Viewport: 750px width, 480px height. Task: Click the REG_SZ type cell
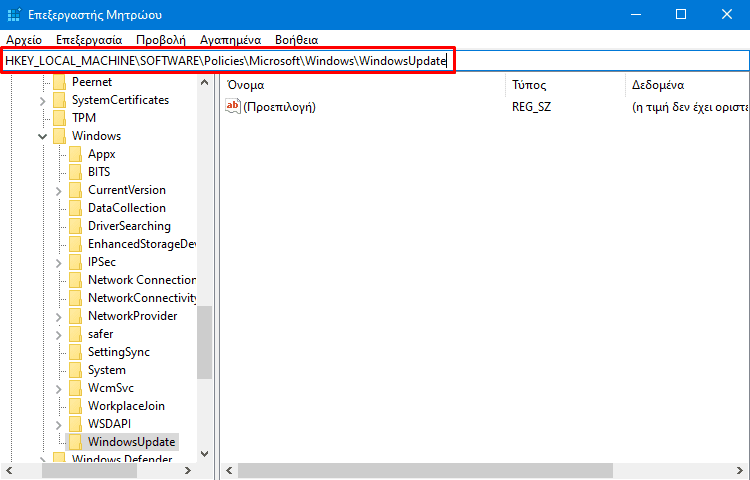click(x=531, y=107)
